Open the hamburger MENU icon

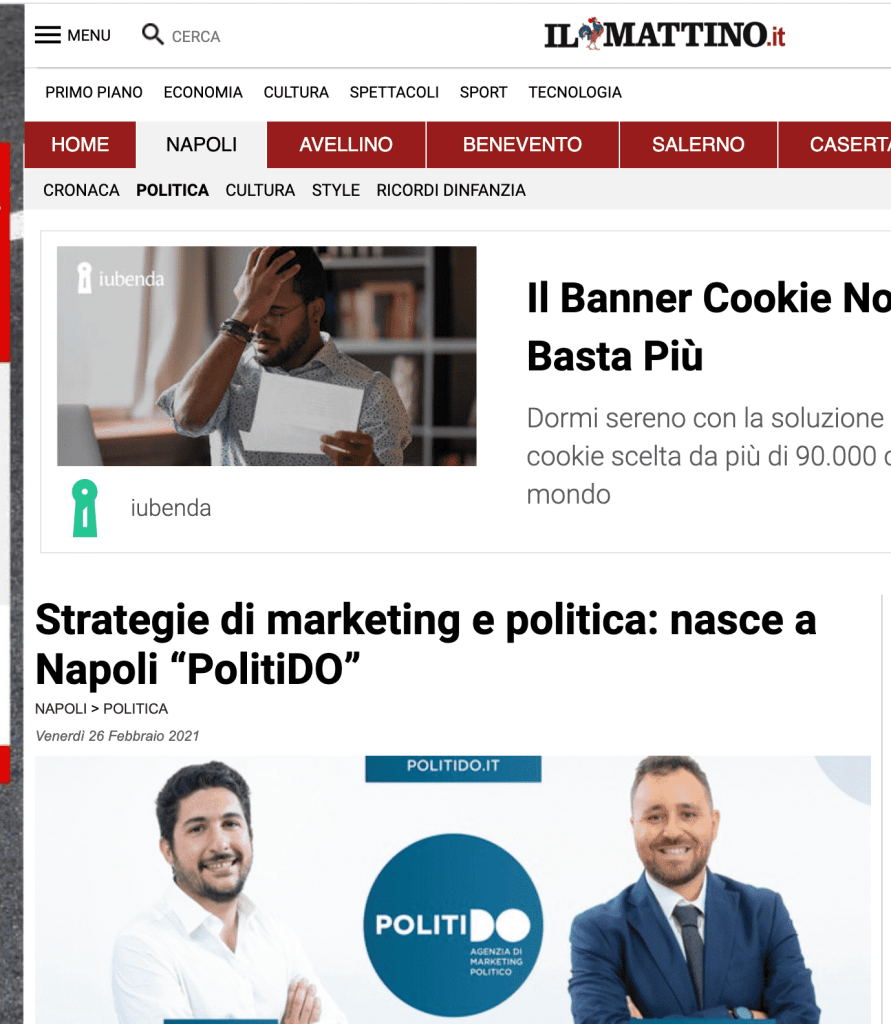48,35
